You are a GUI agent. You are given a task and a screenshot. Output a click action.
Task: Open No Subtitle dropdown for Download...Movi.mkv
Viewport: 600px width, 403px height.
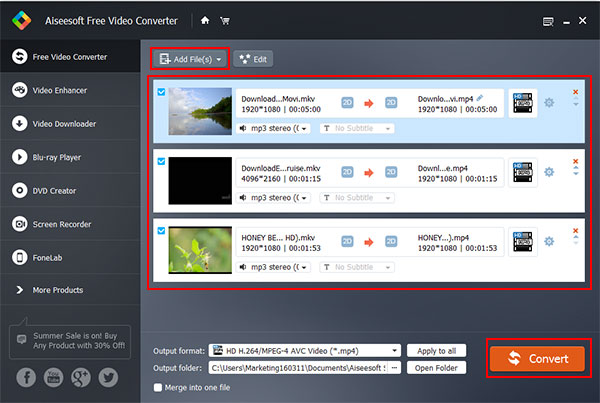point(357,129)
